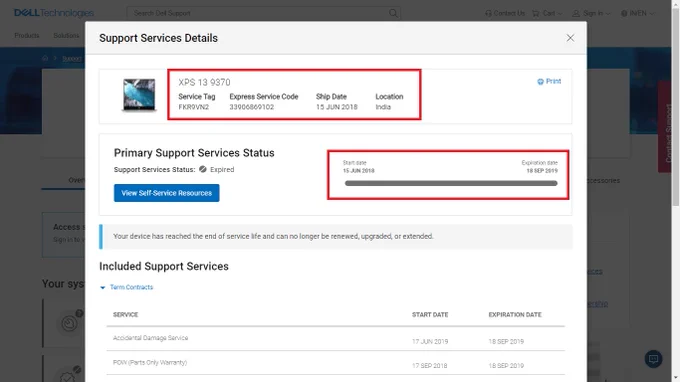Click start date 17 JUN 2019

pyautogui.click(x=430, y=342)
